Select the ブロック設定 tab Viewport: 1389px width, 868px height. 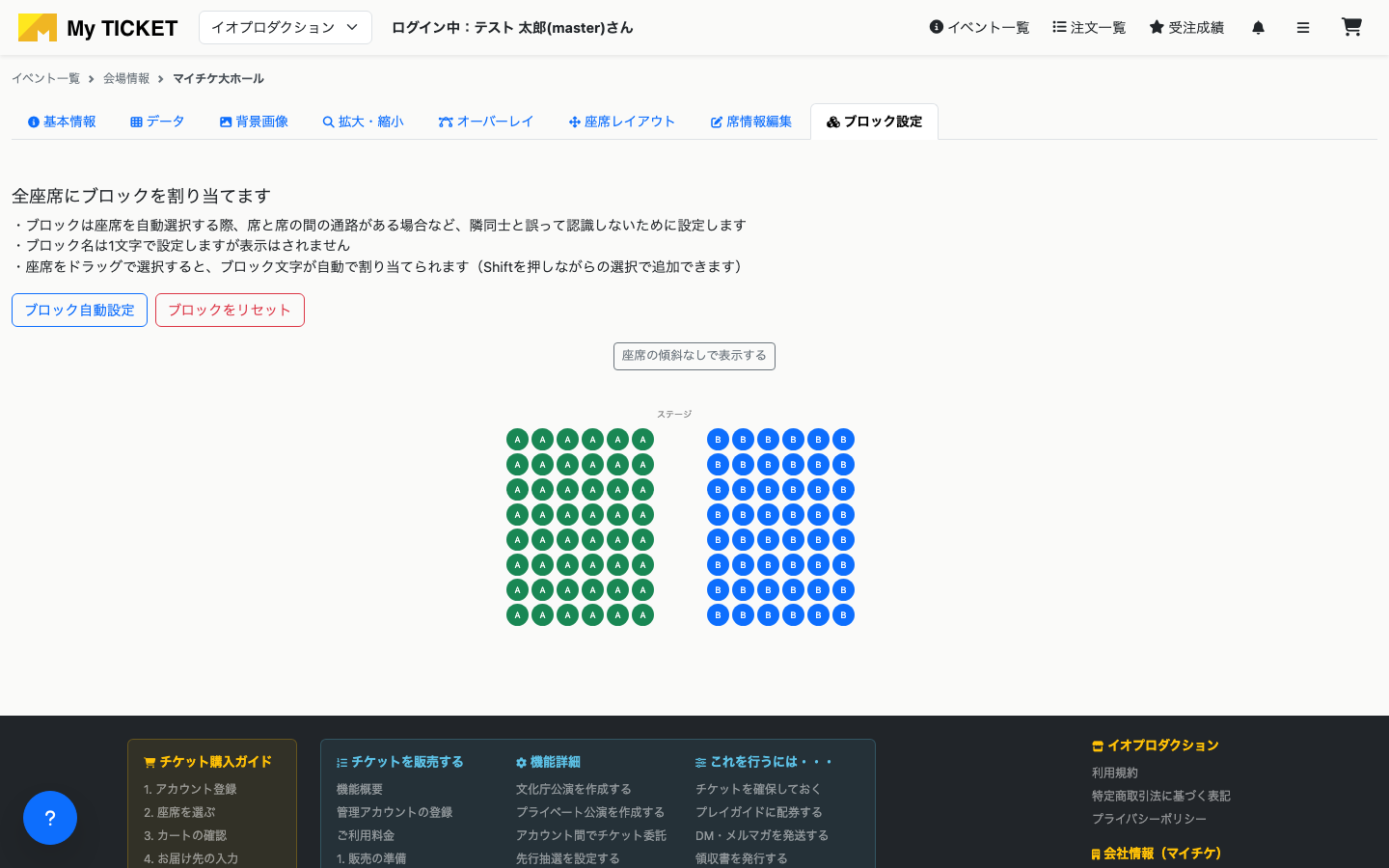pos(874,122)
